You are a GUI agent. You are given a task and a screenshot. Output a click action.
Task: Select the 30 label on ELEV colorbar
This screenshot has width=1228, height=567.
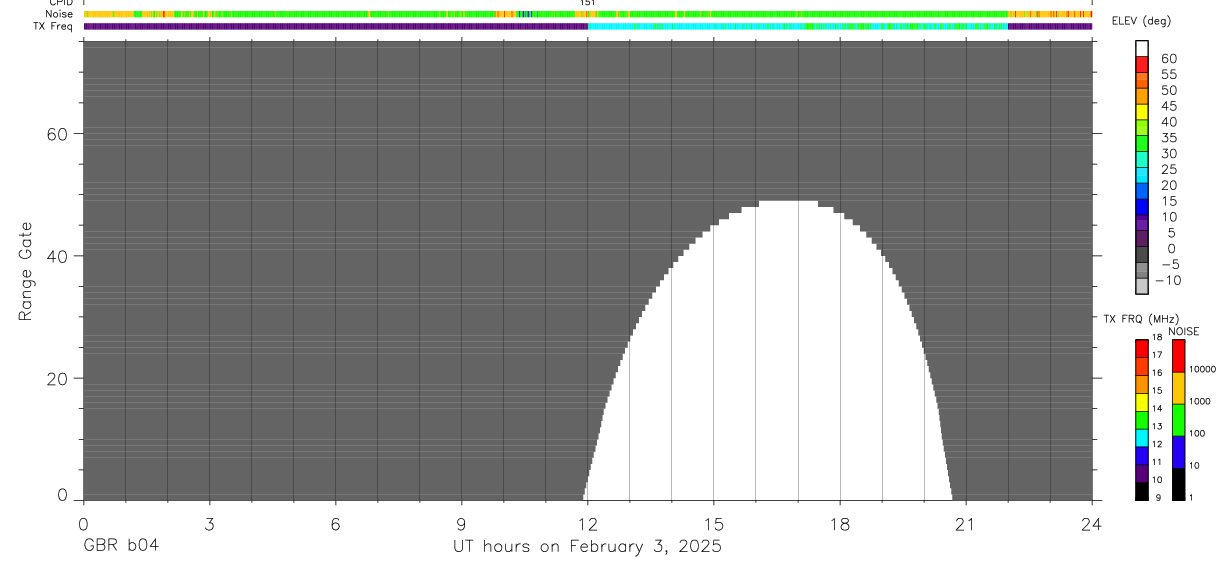(x=1169, y=153)
